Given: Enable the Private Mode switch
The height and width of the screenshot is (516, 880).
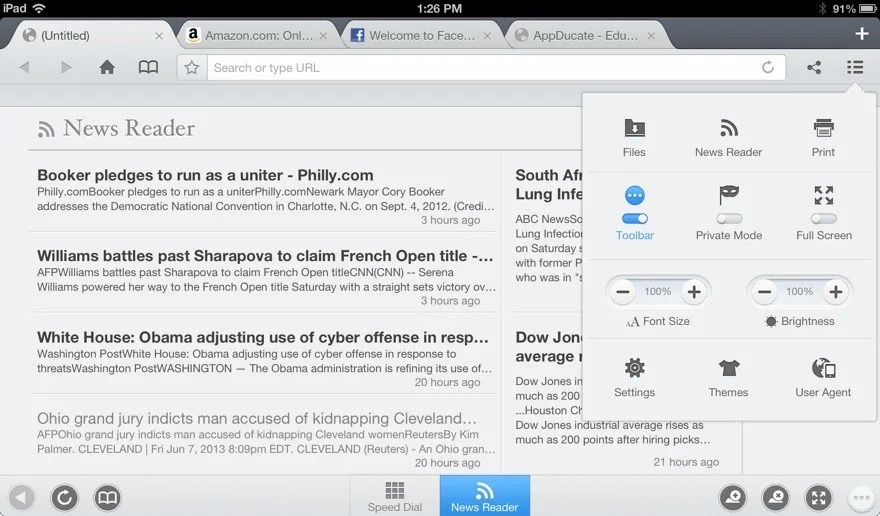Looking at the screenshot, I should coord(729,218).
